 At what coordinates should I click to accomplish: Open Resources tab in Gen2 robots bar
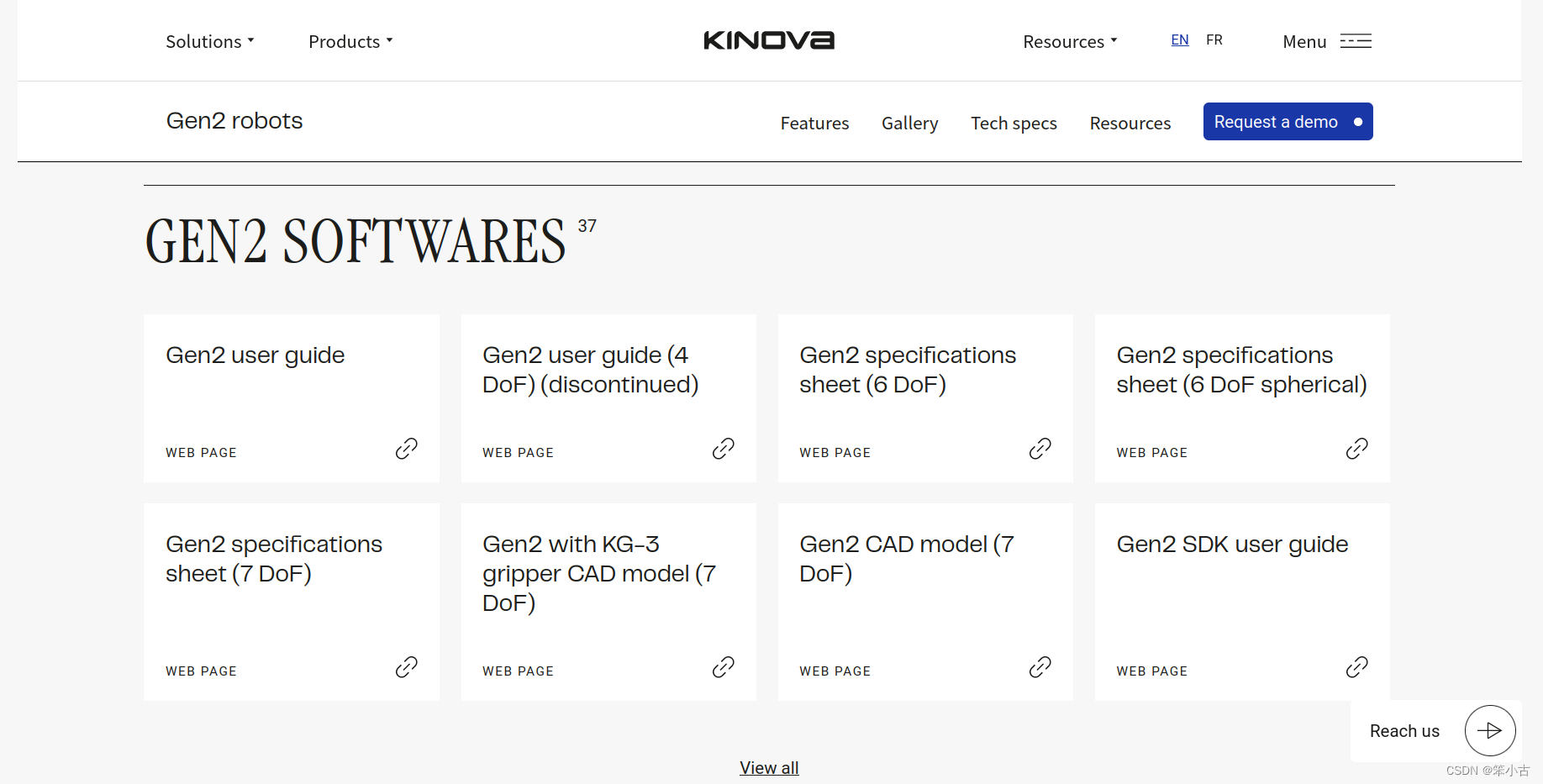coord(1130,123)
